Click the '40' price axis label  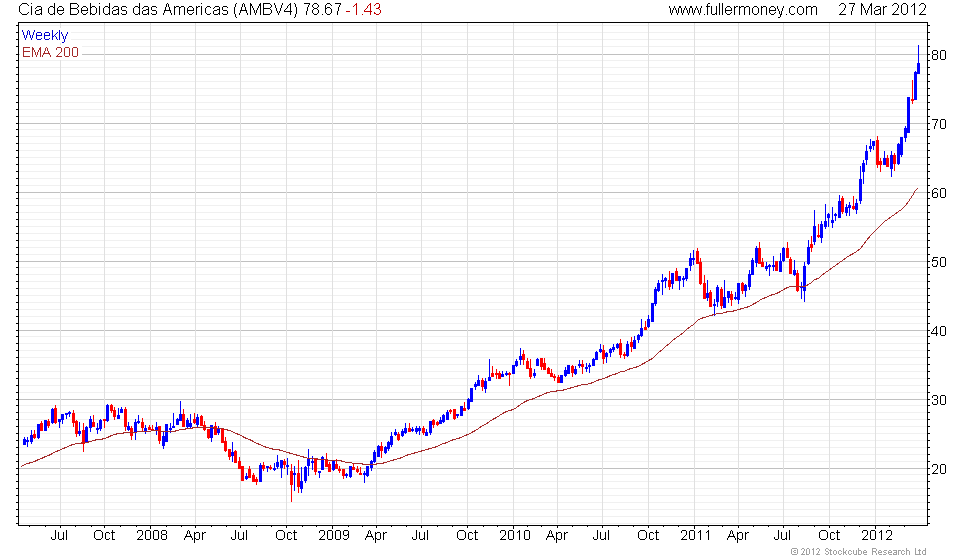[939, 331]
